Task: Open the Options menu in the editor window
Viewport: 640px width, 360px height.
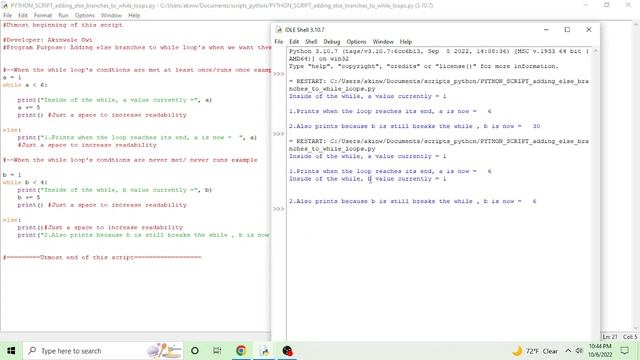Action: click(84, 15)
